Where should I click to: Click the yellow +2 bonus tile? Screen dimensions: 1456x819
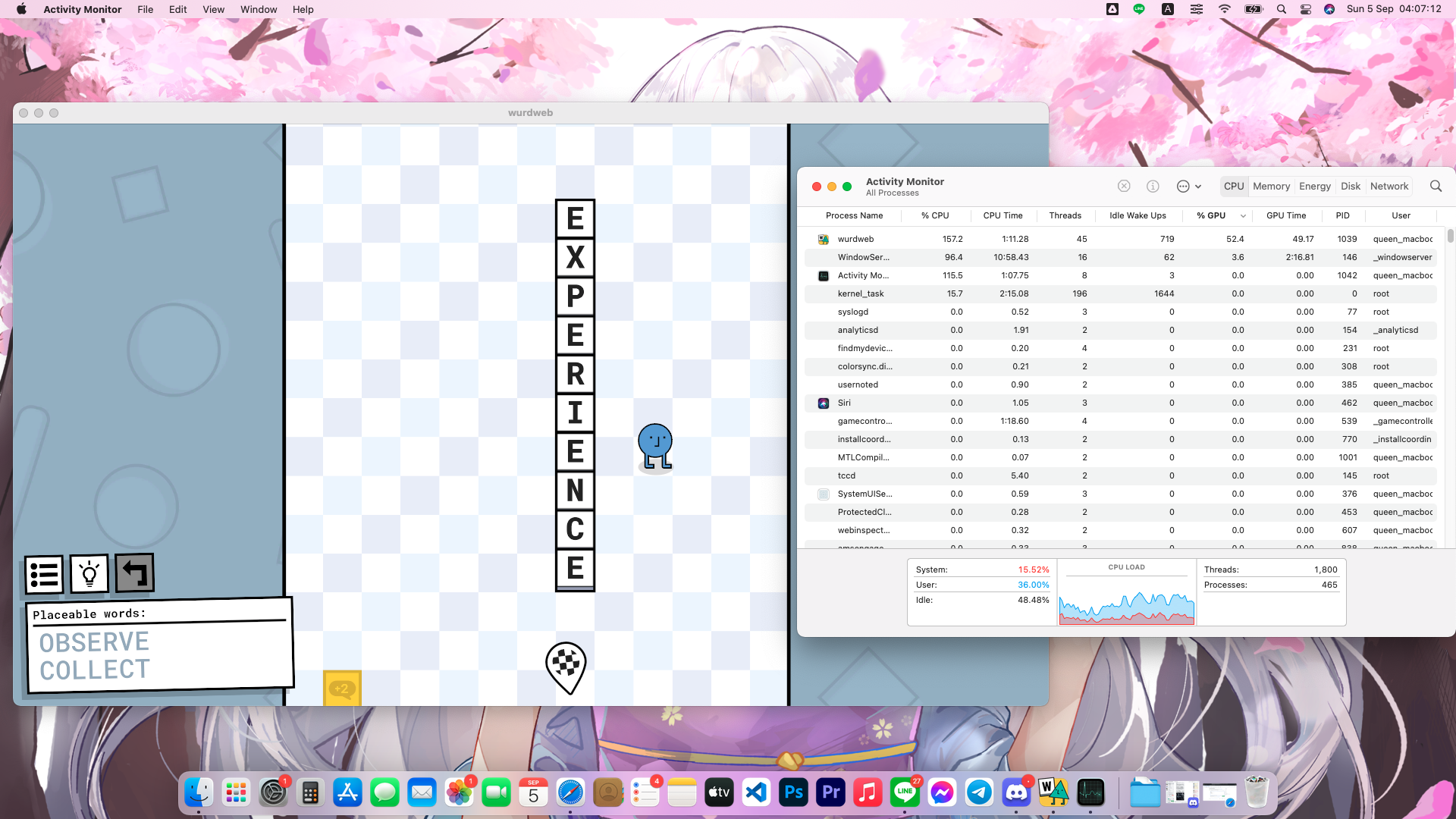[x=342, y=688]
